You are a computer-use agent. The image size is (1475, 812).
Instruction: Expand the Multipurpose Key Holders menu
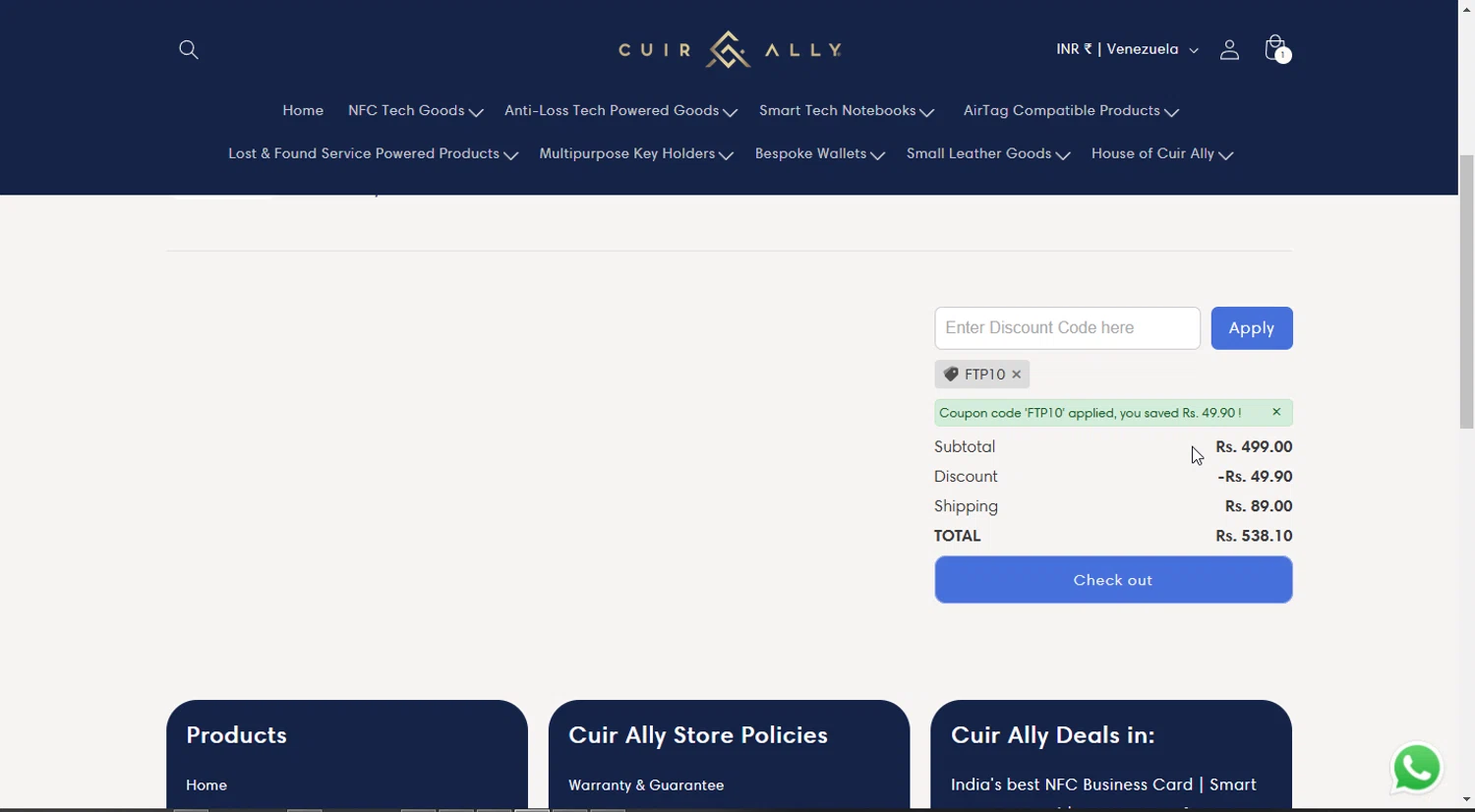click(636, 154)
